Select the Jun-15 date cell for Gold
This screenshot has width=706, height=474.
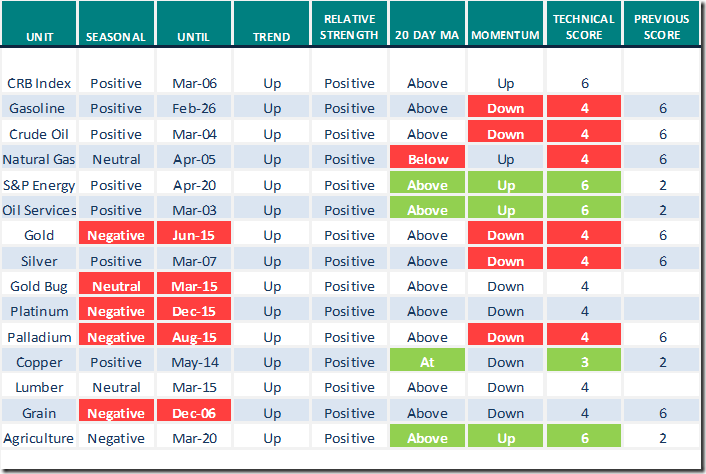tap(194, 236)
